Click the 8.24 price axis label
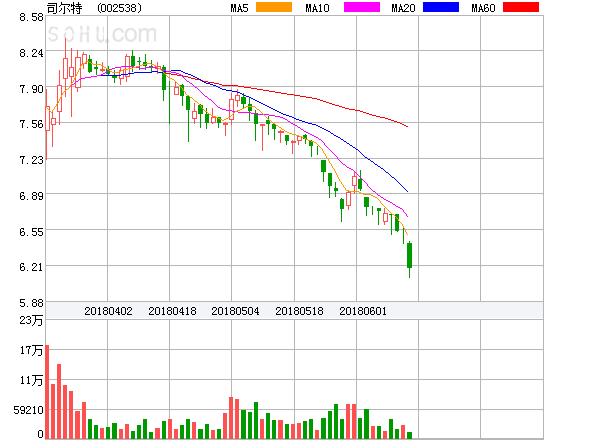 click(31, 53)
